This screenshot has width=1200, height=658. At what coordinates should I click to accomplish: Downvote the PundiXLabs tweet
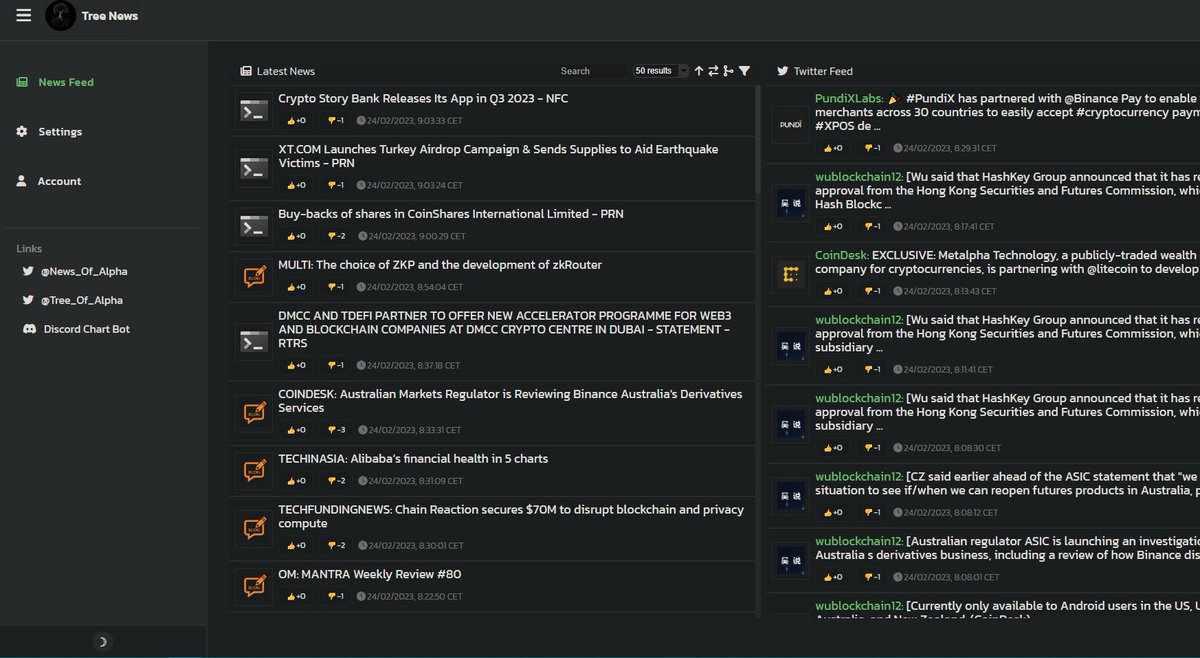(x=872, y=148)
